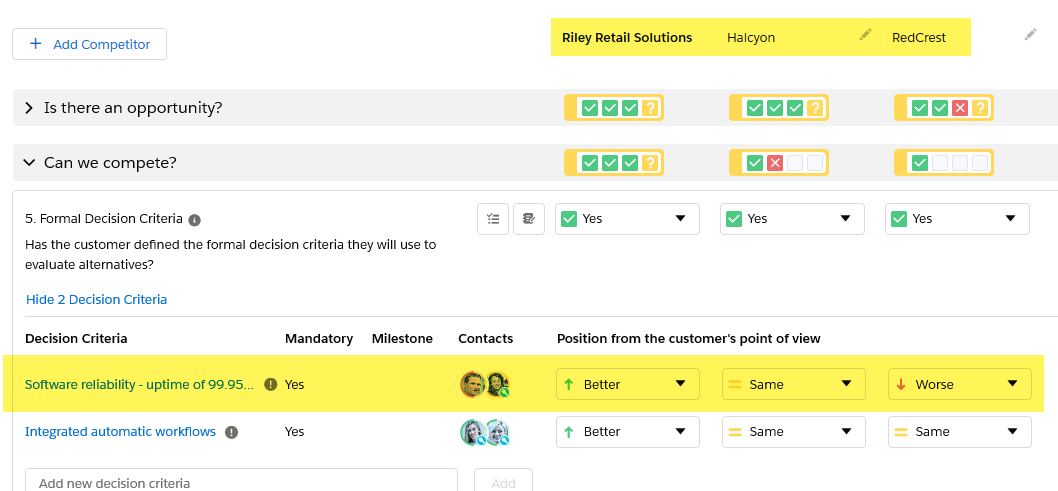Expand the 'Is there an opportunity?' section
The image size is (1058, 491).
pos(29,108)
